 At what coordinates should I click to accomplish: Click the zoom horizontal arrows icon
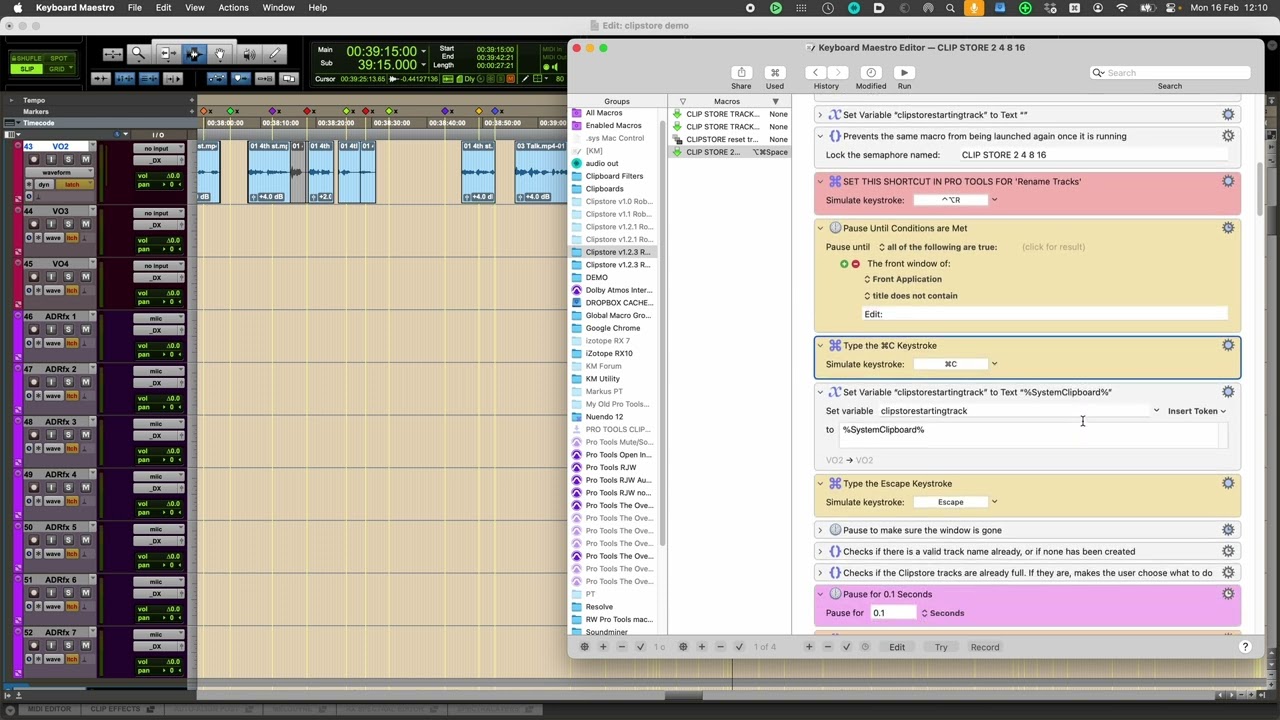pyautogui.click(x=113, y=54)
